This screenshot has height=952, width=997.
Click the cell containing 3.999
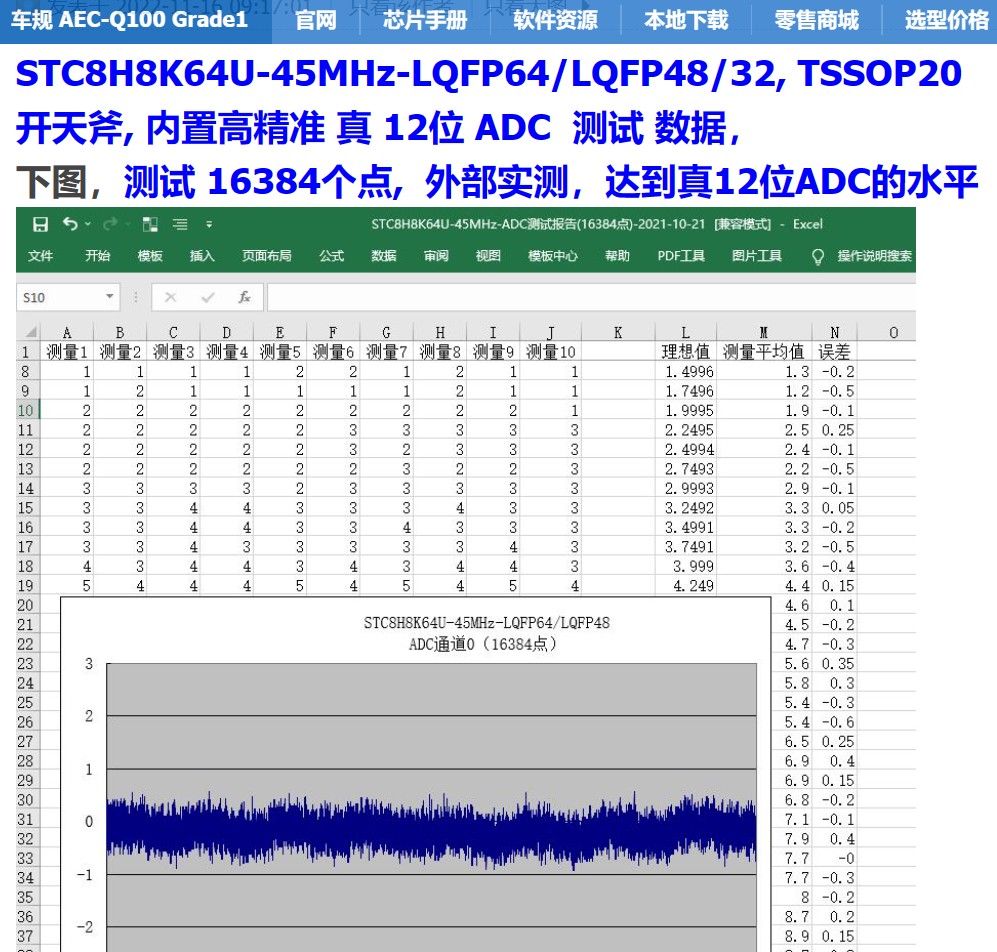(x=685, y=566)
